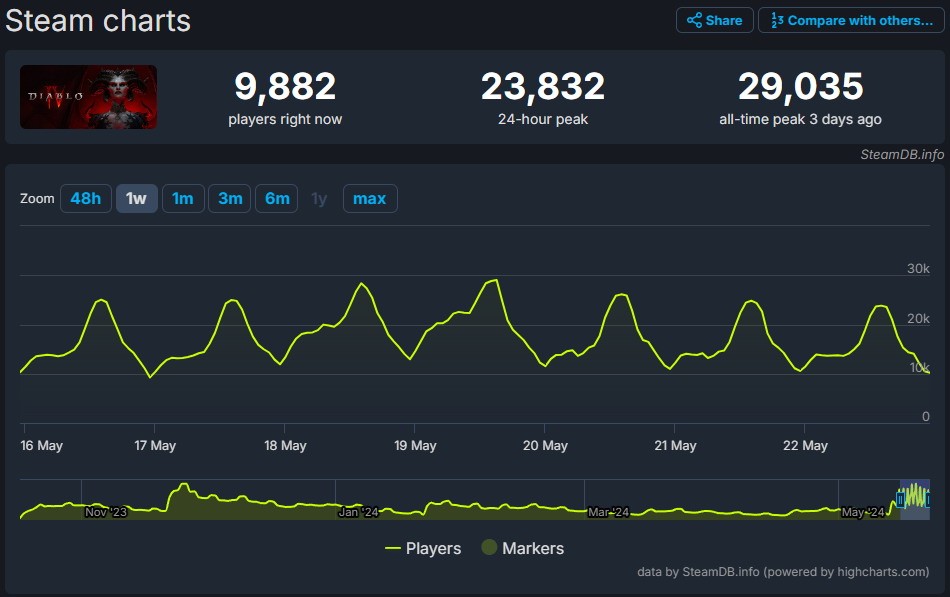Click the Diablo IV game thumbnail
The image size is (950, 597).
click(x=88, y=97)
